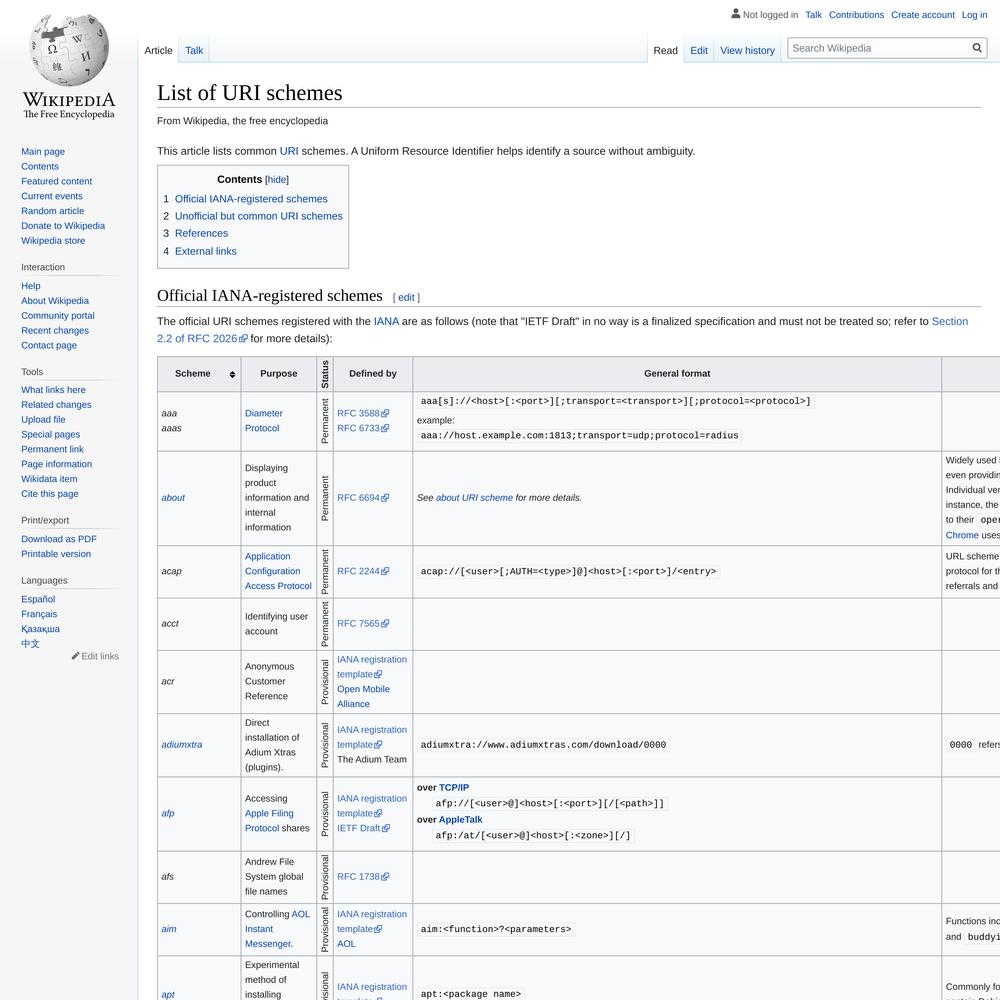This screenshot has height=1000, width=1000.
Task: Open Current events link
Action: click(52, 196)
